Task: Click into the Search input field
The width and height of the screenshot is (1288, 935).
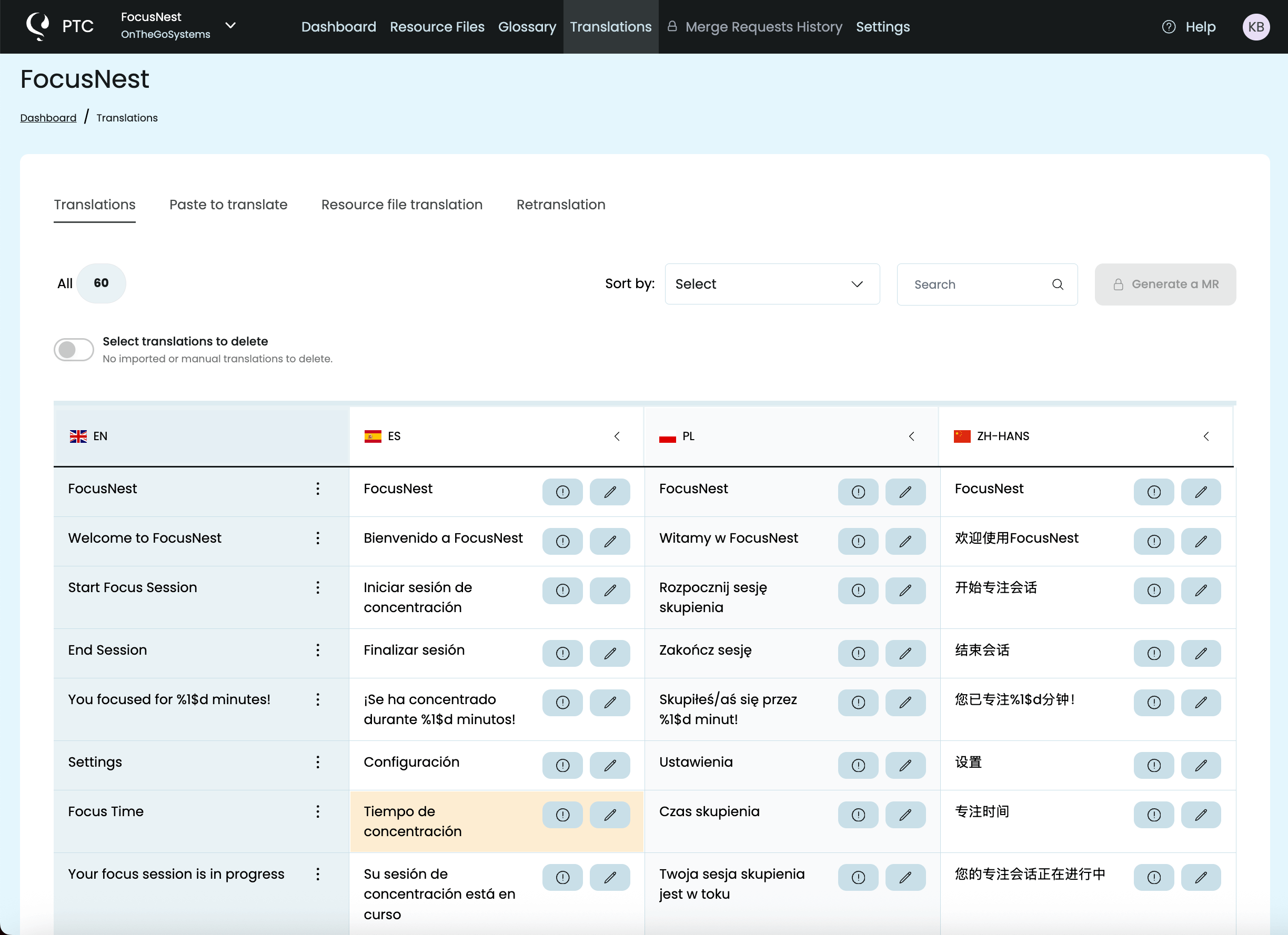Action: [x=977, y=284]
